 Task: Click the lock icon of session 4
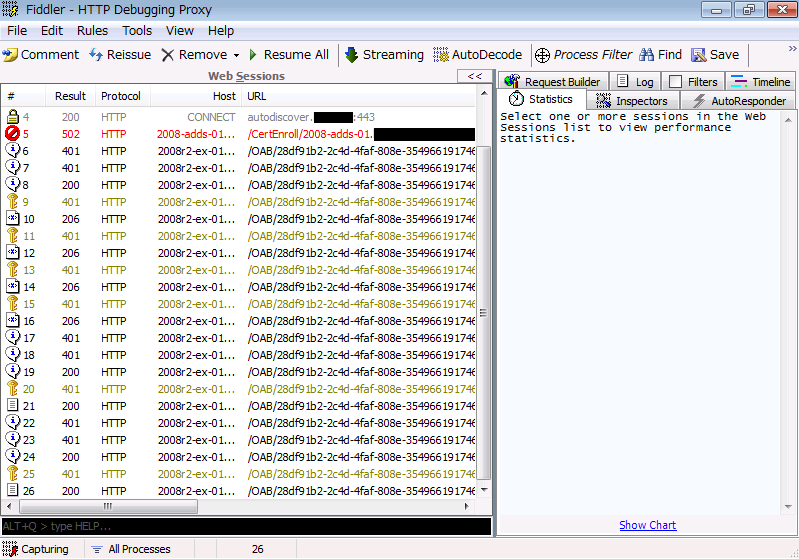coord(13,117)
